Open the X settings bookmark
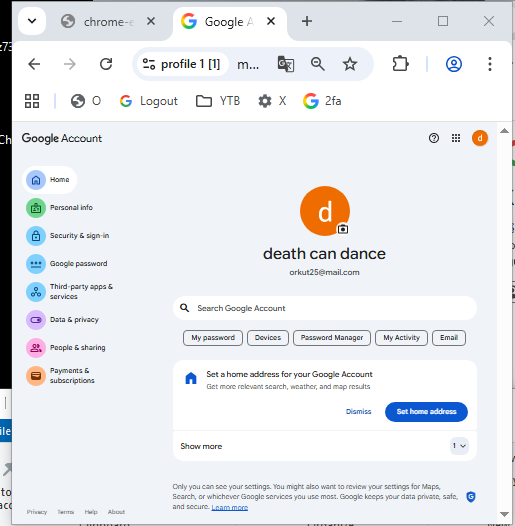The width and height of the screenshot is (515, 526). point(272,101)
